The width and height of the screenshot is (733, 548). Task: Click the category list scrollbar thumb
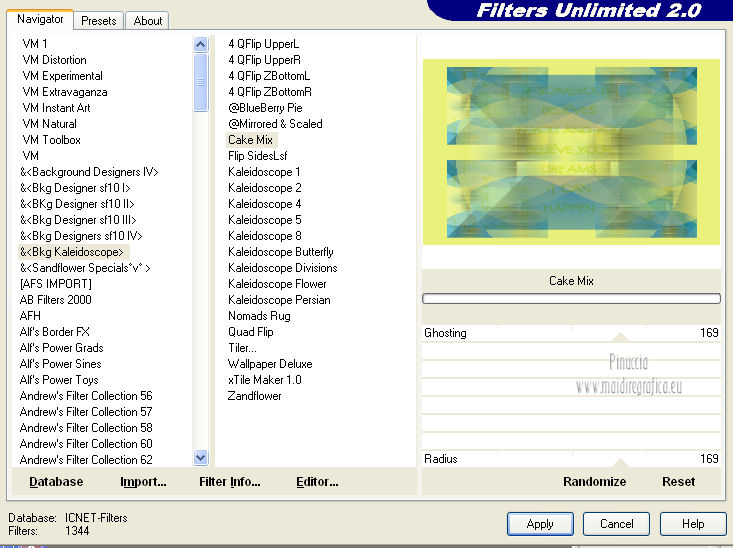(201, 82)
